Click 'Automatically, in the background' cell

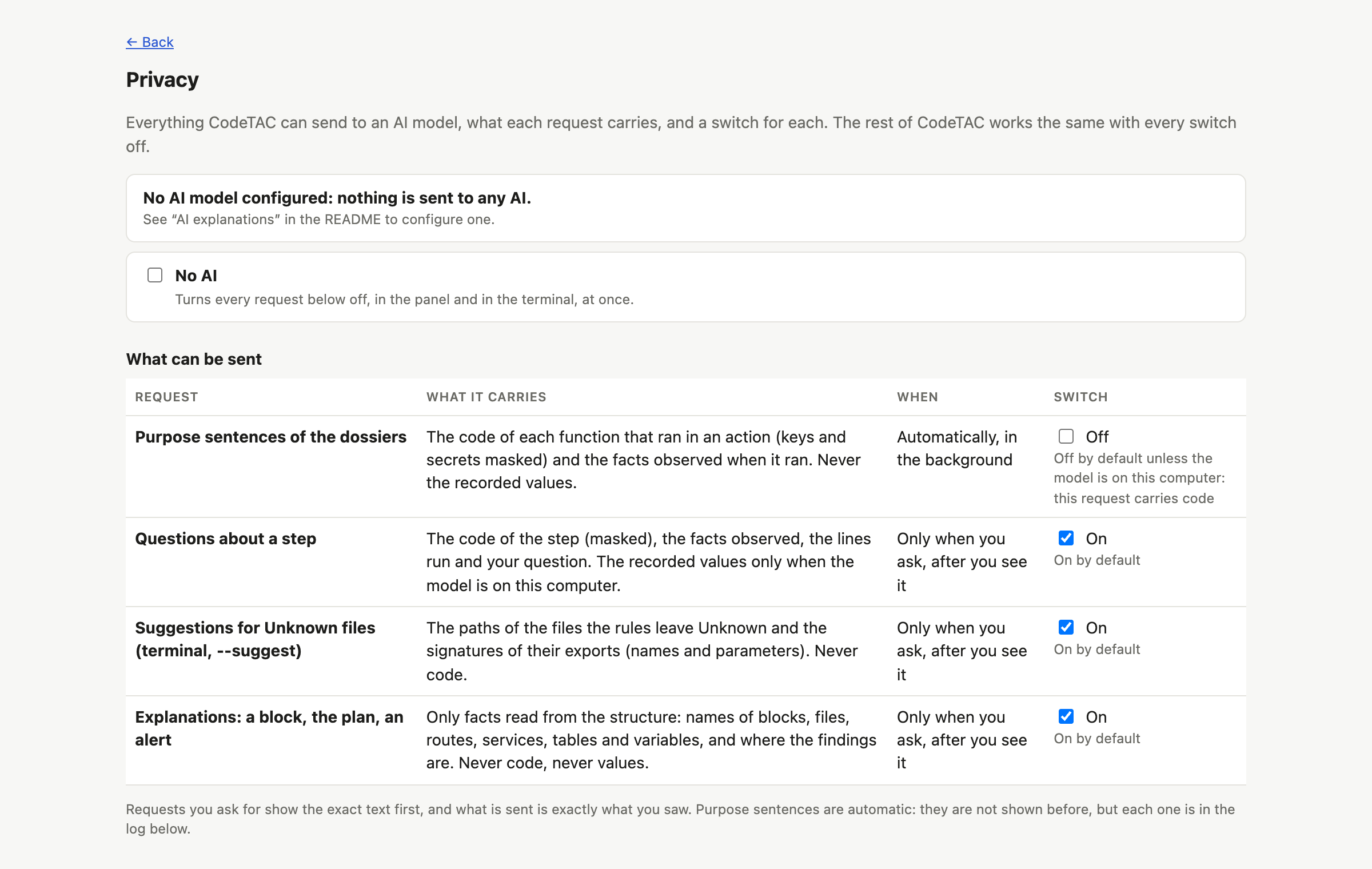(957, 448)
